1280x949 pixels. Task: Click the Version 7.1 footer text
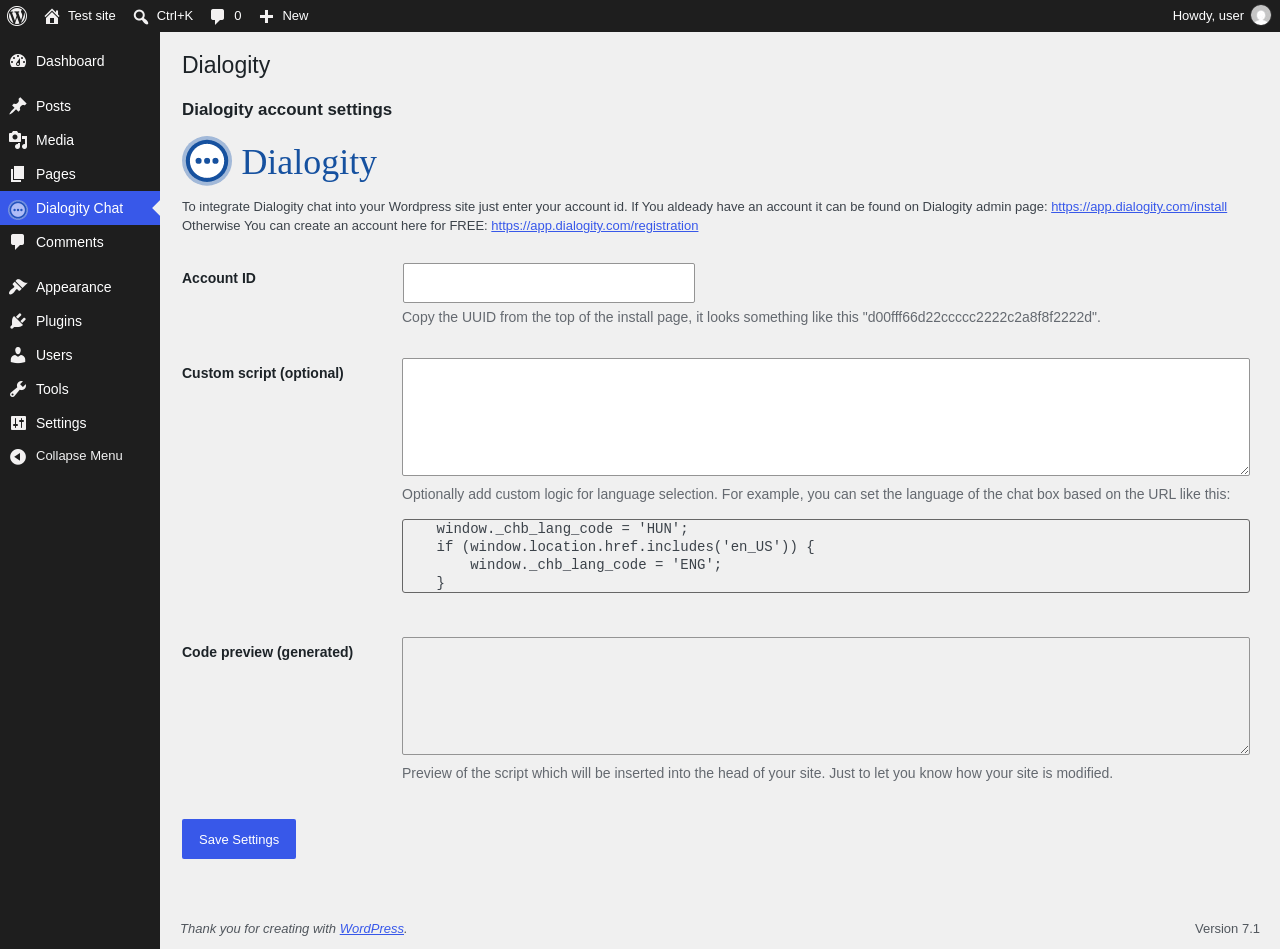point(1227,928)
